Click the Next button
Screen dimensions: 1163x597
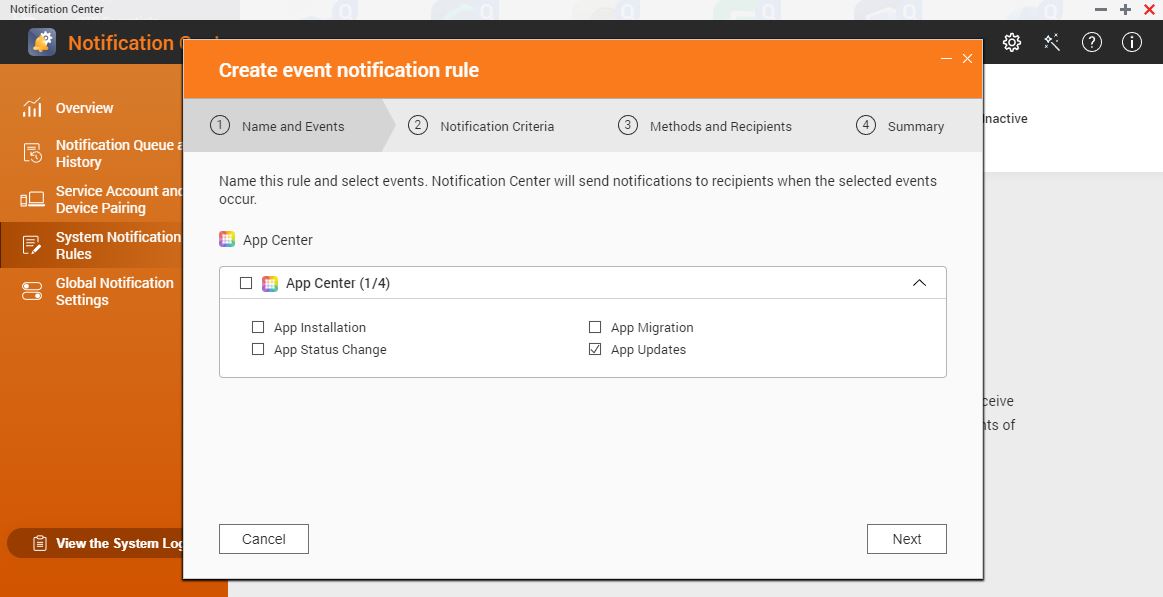(x=906, y=539)
